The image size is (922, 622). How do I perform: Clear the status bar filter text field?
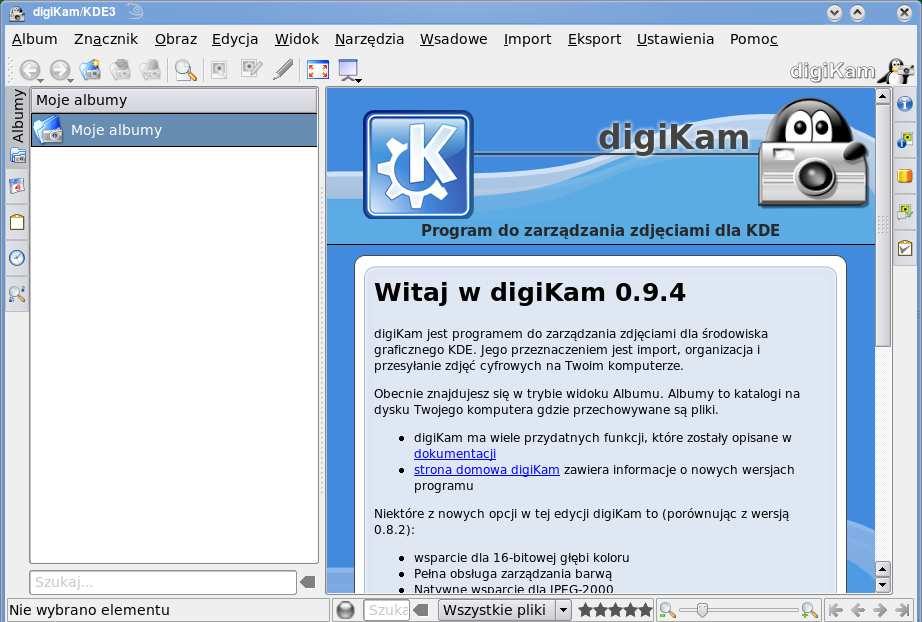420,610
